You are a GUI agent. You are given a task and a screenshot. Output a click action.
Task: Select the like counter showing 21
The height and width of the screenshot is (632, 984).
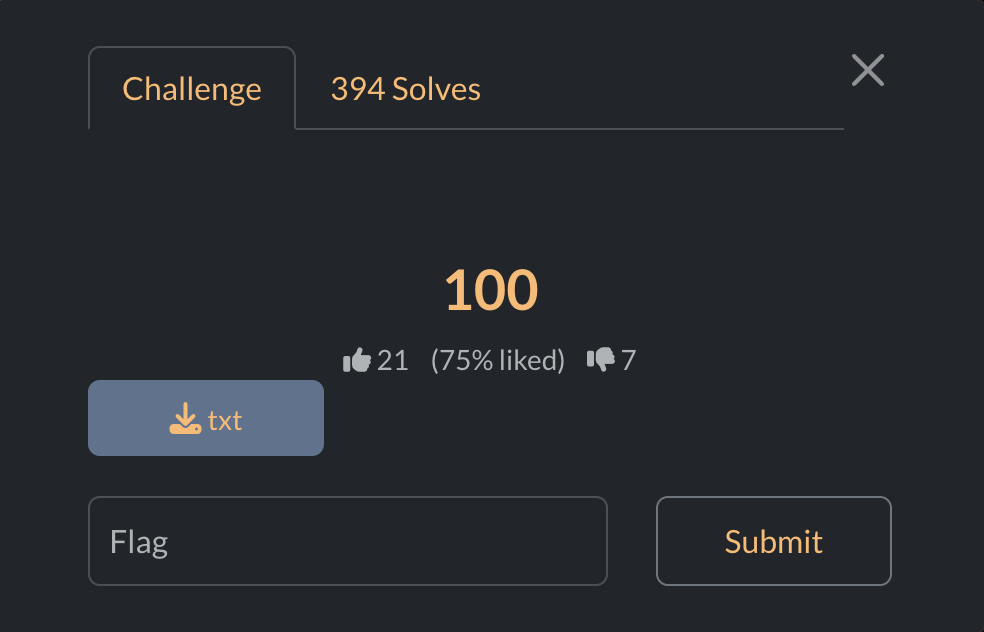394,360
